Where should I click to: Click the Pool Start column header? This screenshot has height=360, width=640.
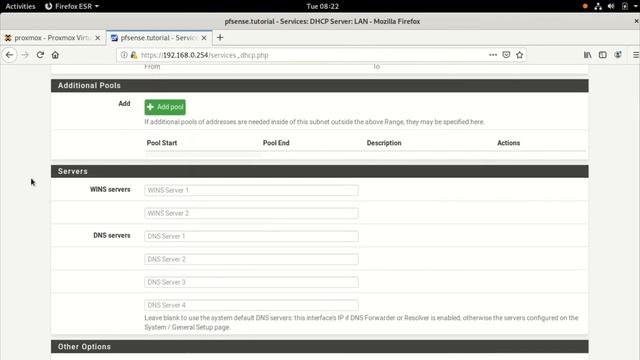(x=162, y=143)
